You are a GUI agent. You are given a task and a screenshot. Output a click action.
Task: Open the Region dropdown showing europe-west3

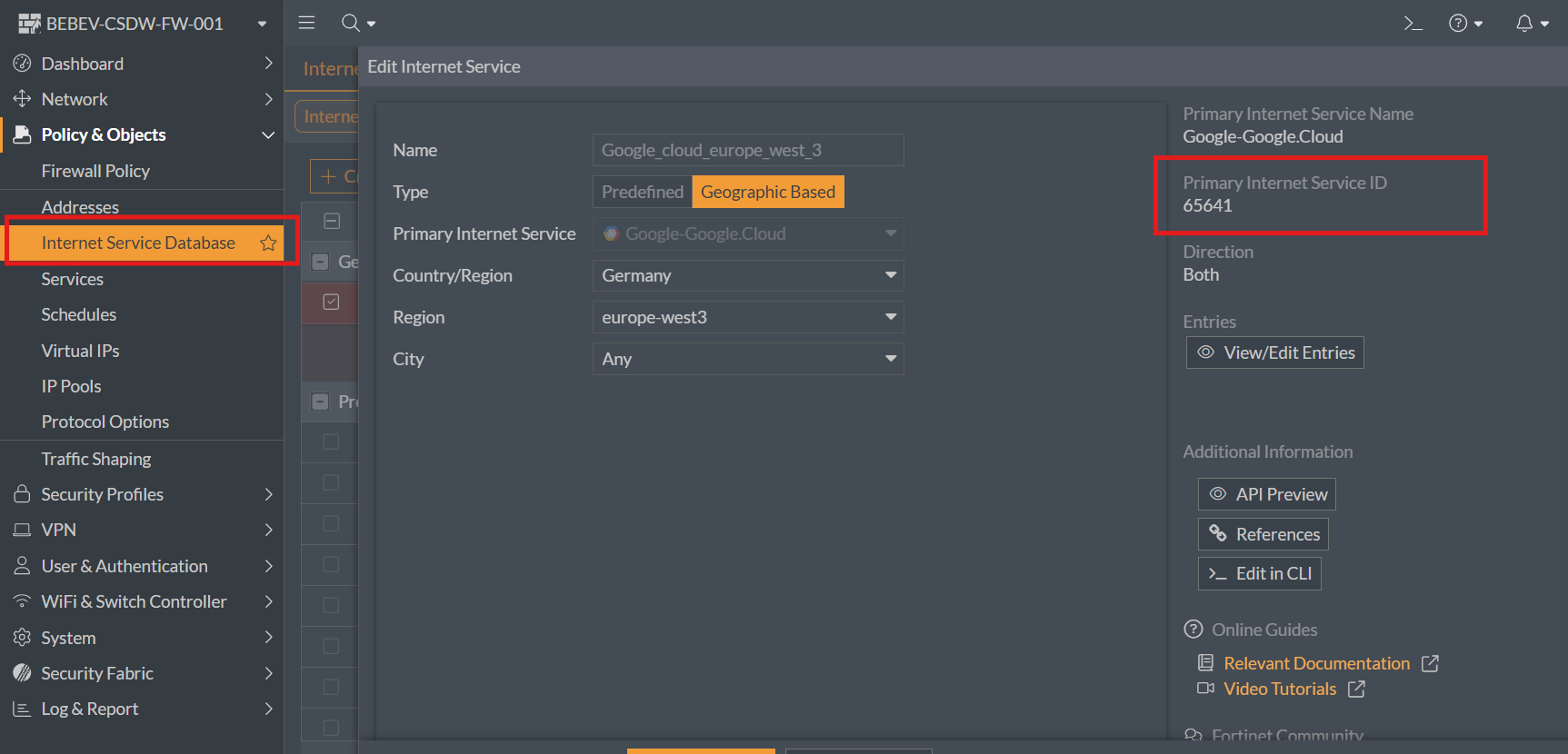point(748,317)
